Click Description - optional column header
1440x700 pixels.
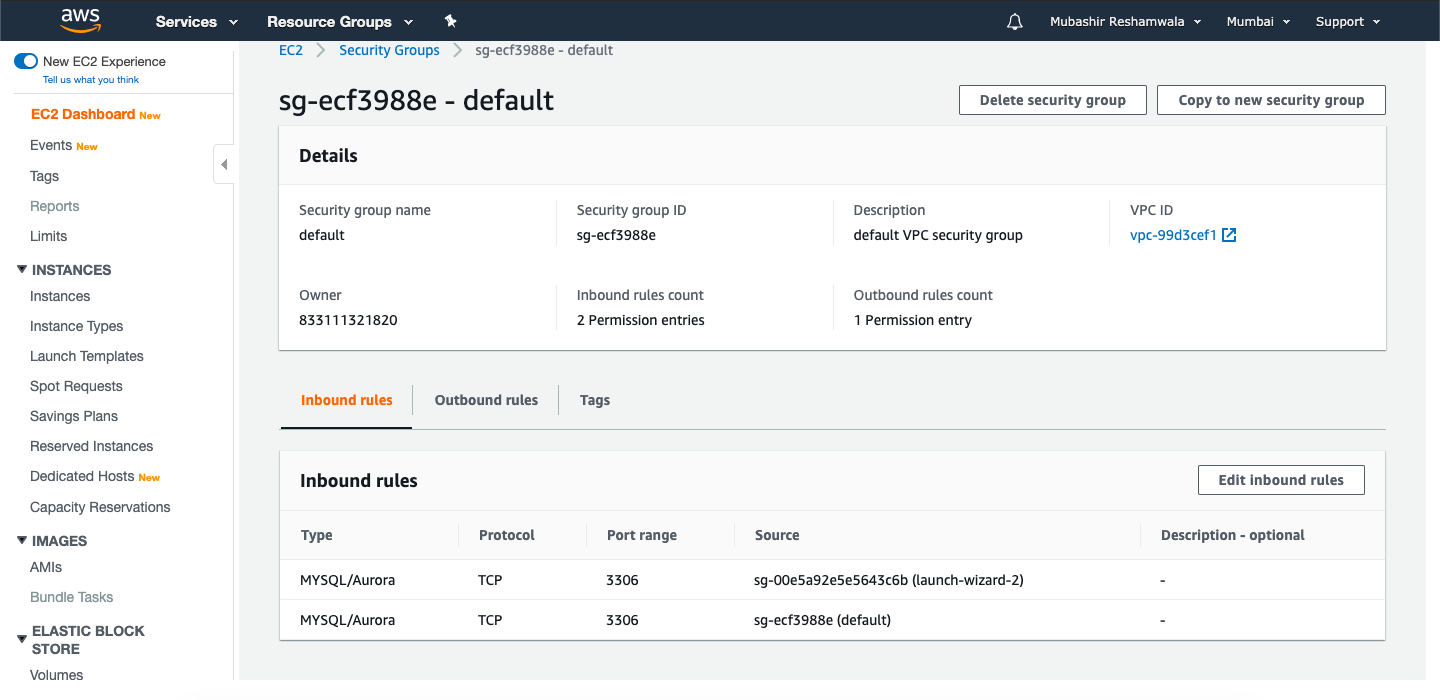coord(1232,535)
